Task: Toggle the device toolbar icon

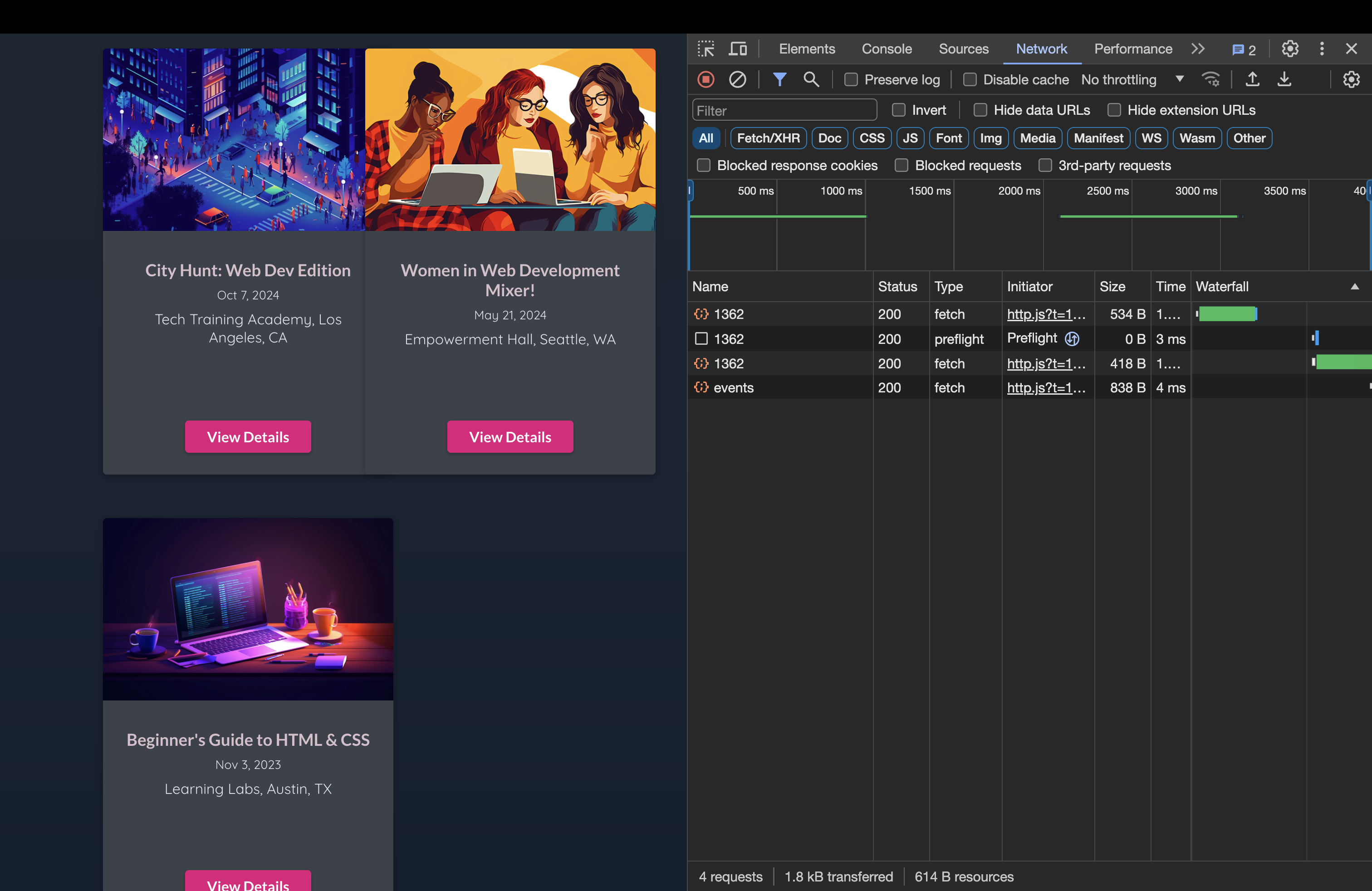Action: (738, 49)
